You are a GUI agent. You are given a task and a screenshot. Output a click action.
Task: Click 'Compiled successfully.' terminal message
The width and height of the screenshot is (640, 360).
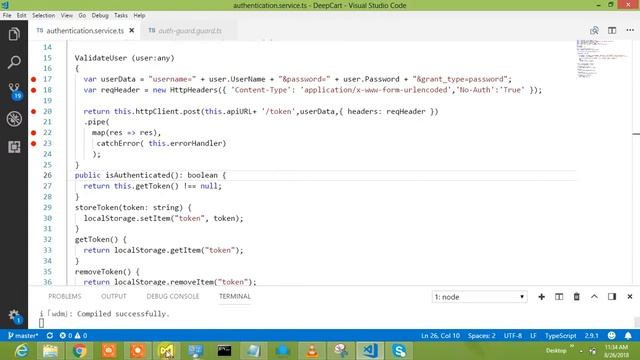click(x=123, y=314)
